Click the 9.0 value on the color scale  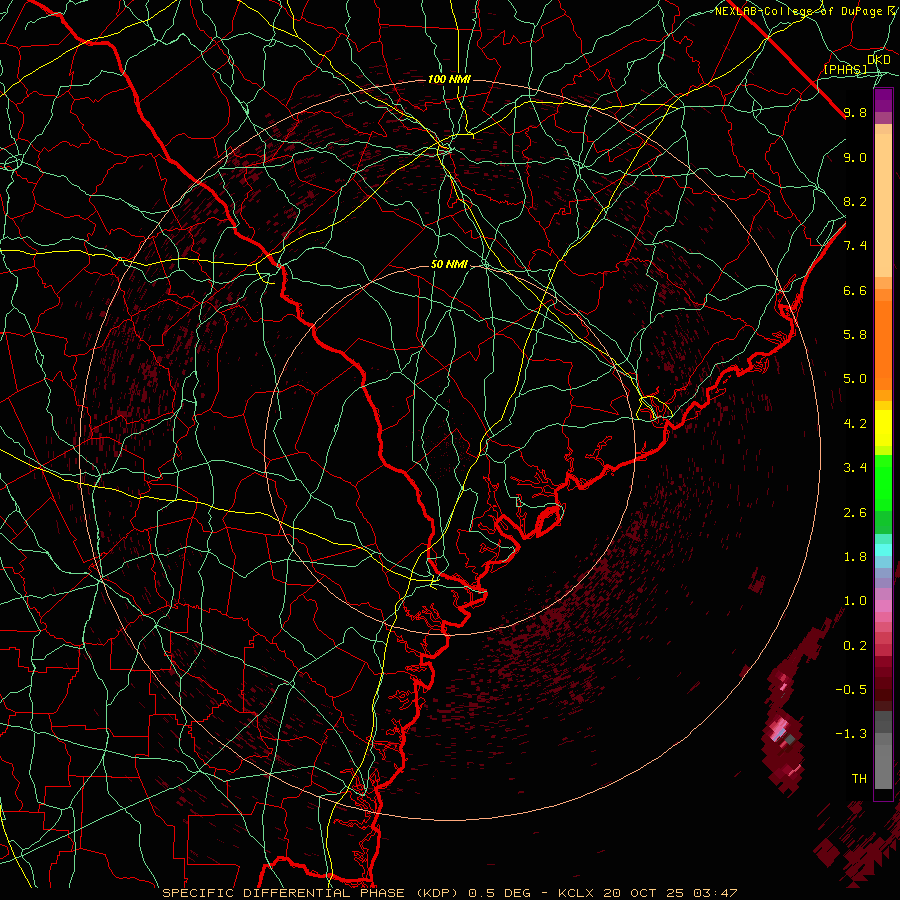click(855, 157)
